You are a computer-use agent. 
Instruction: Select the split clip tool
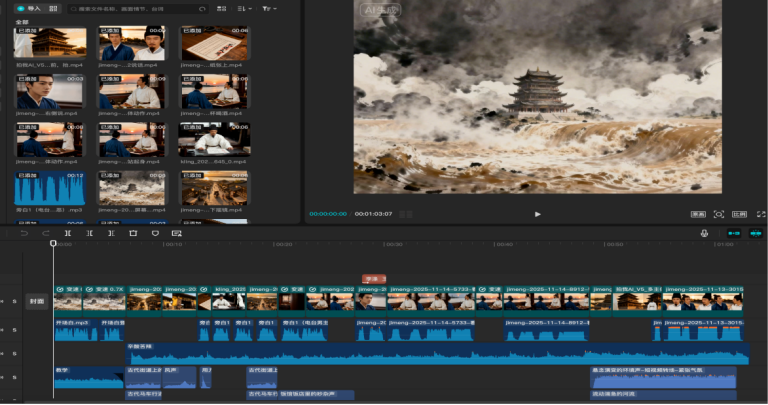pyautogui.click(x=67, y=233)
